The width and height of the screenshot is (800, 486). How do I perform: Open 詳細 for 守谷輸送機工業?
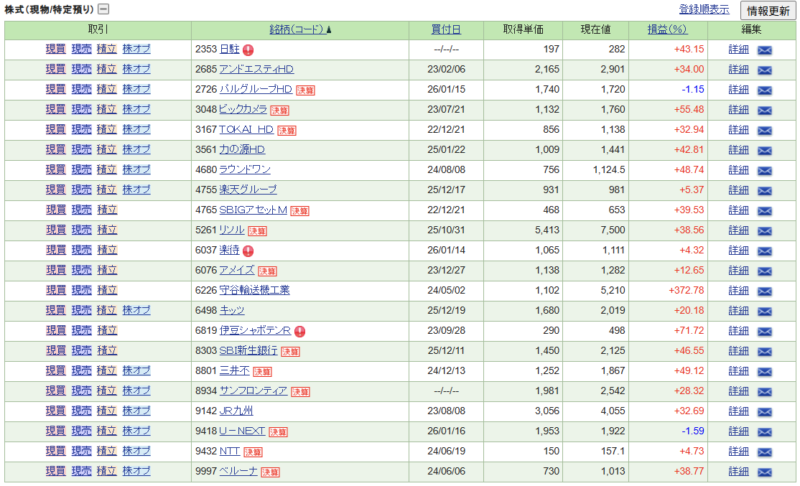coord(738,291)
